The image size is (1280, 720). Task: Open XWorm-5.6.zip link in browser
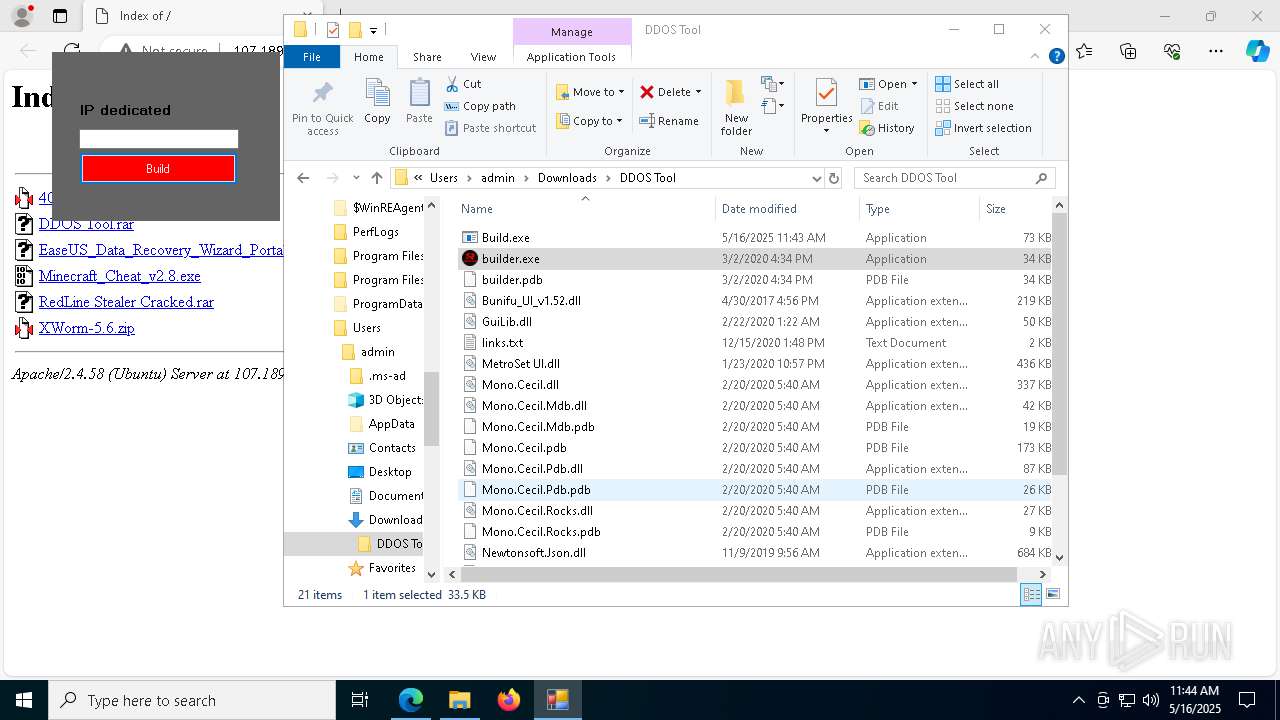86,328
